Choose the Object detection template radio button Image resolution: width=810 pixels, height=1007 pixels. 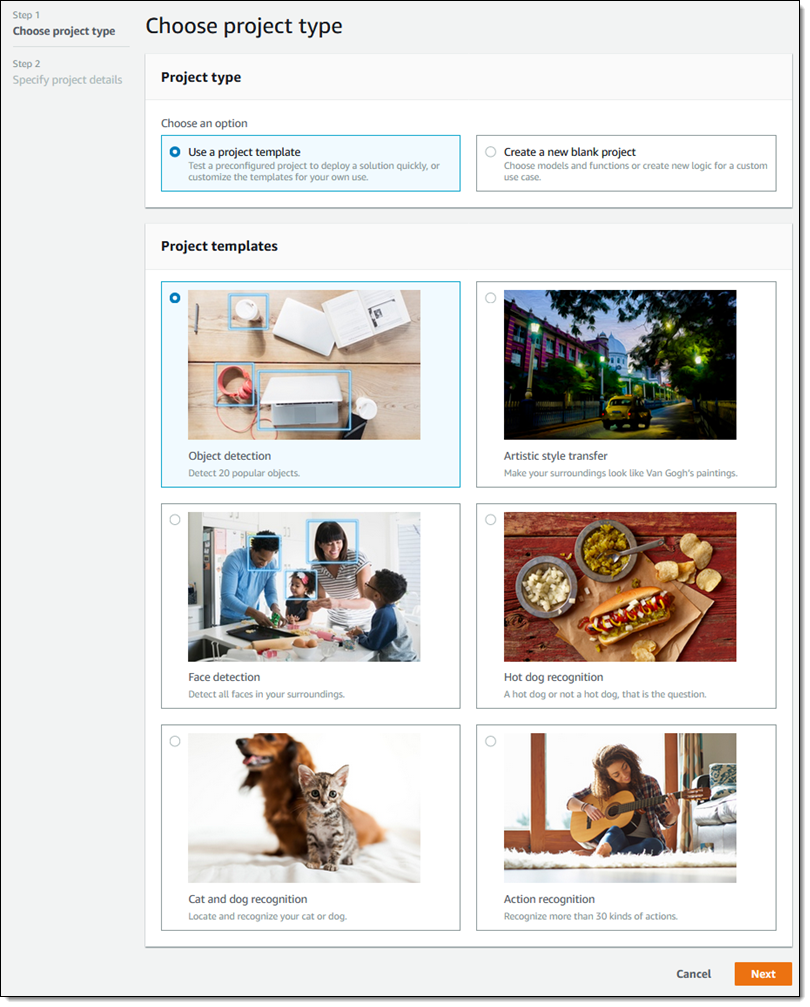click(175, 298)
